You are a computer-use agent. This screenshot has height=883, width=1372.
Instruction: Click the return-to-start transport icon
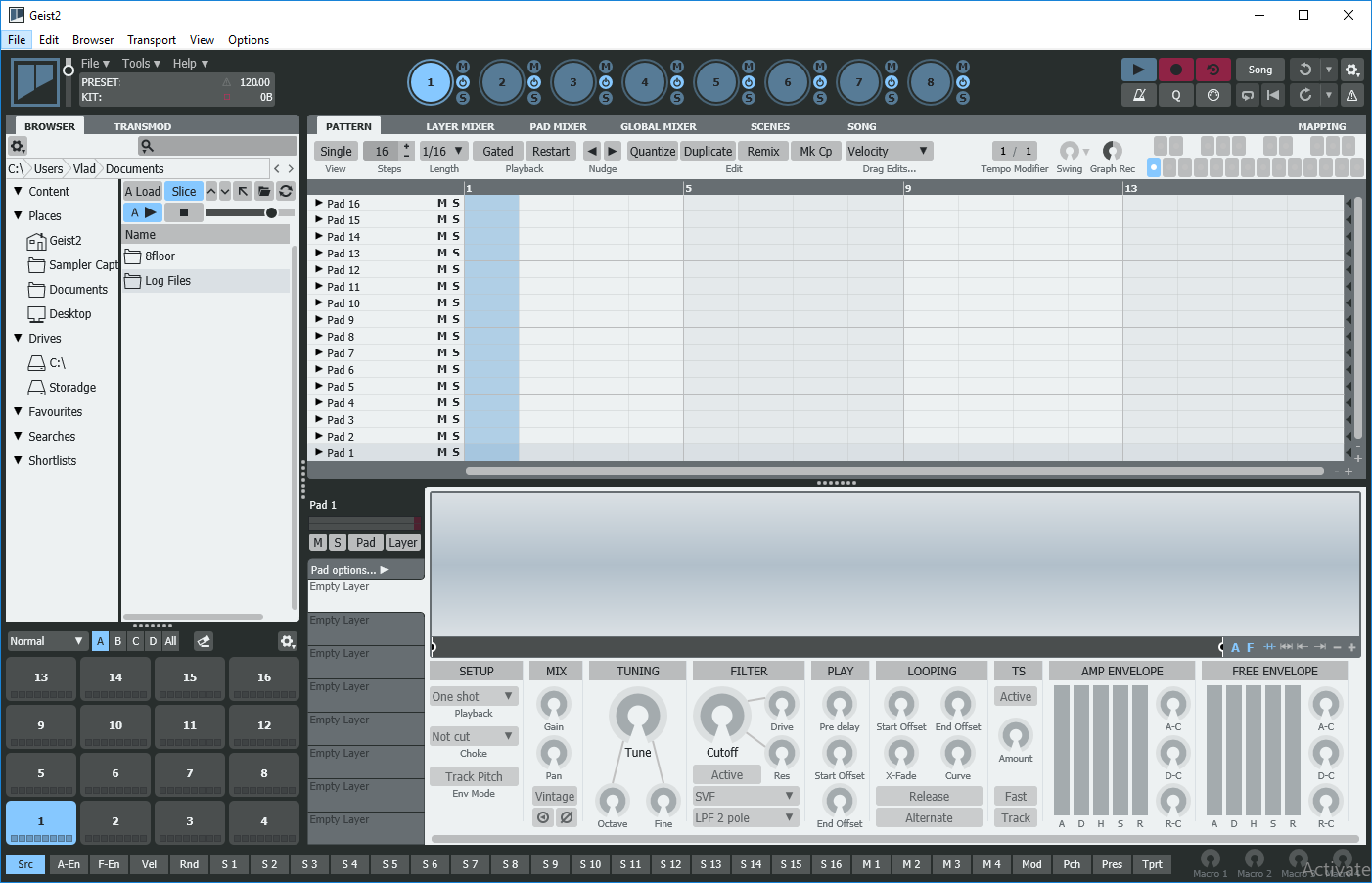coord(1272,95)
